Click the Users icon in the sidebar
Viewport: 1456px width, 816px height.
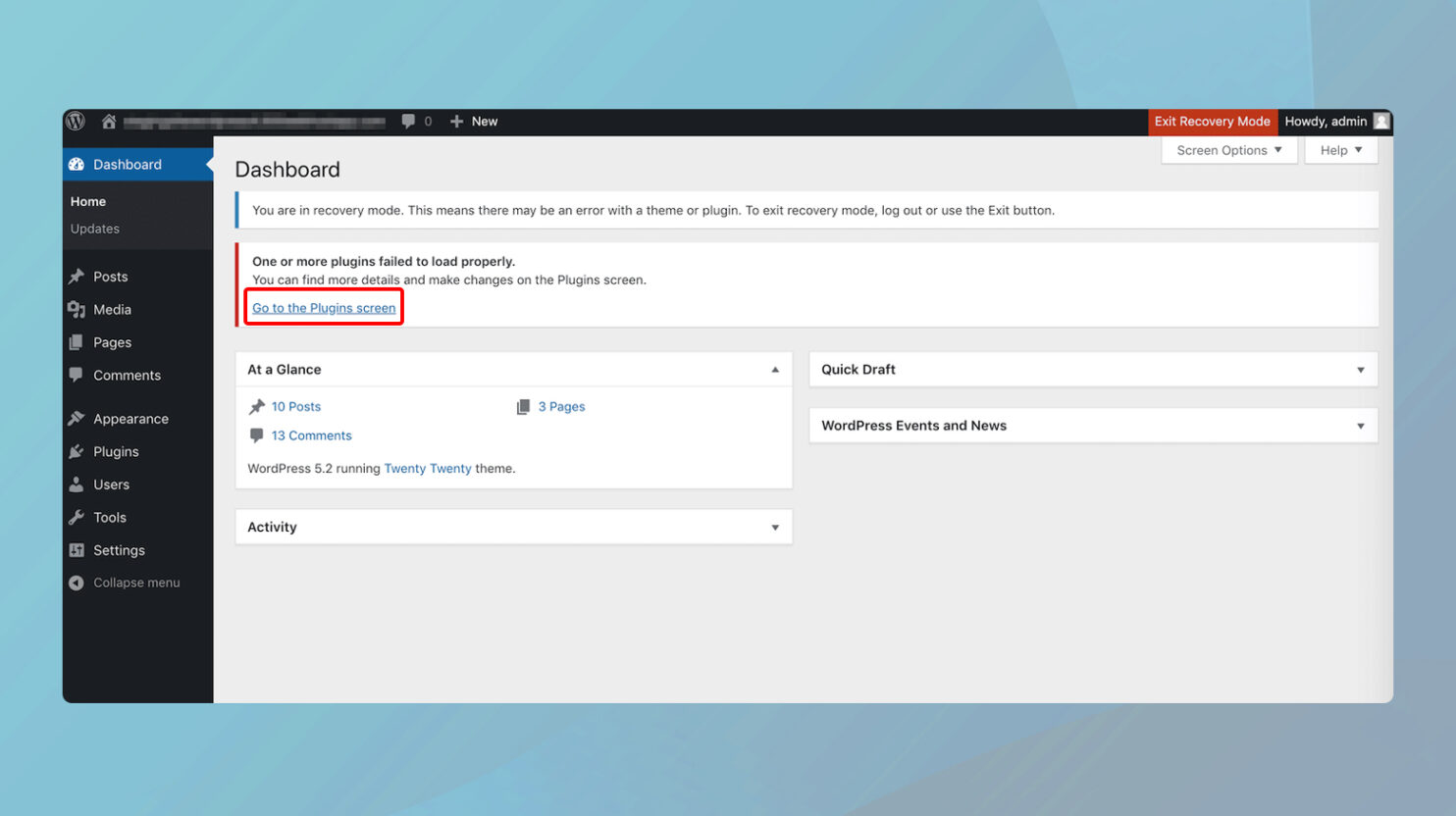[x=77, y=484]
